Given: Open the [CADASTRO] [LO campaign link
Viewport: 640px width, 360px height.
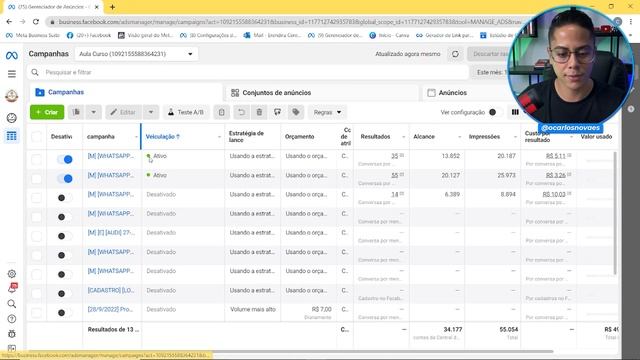Looking at the screenshot, I should tap(111, 290).
